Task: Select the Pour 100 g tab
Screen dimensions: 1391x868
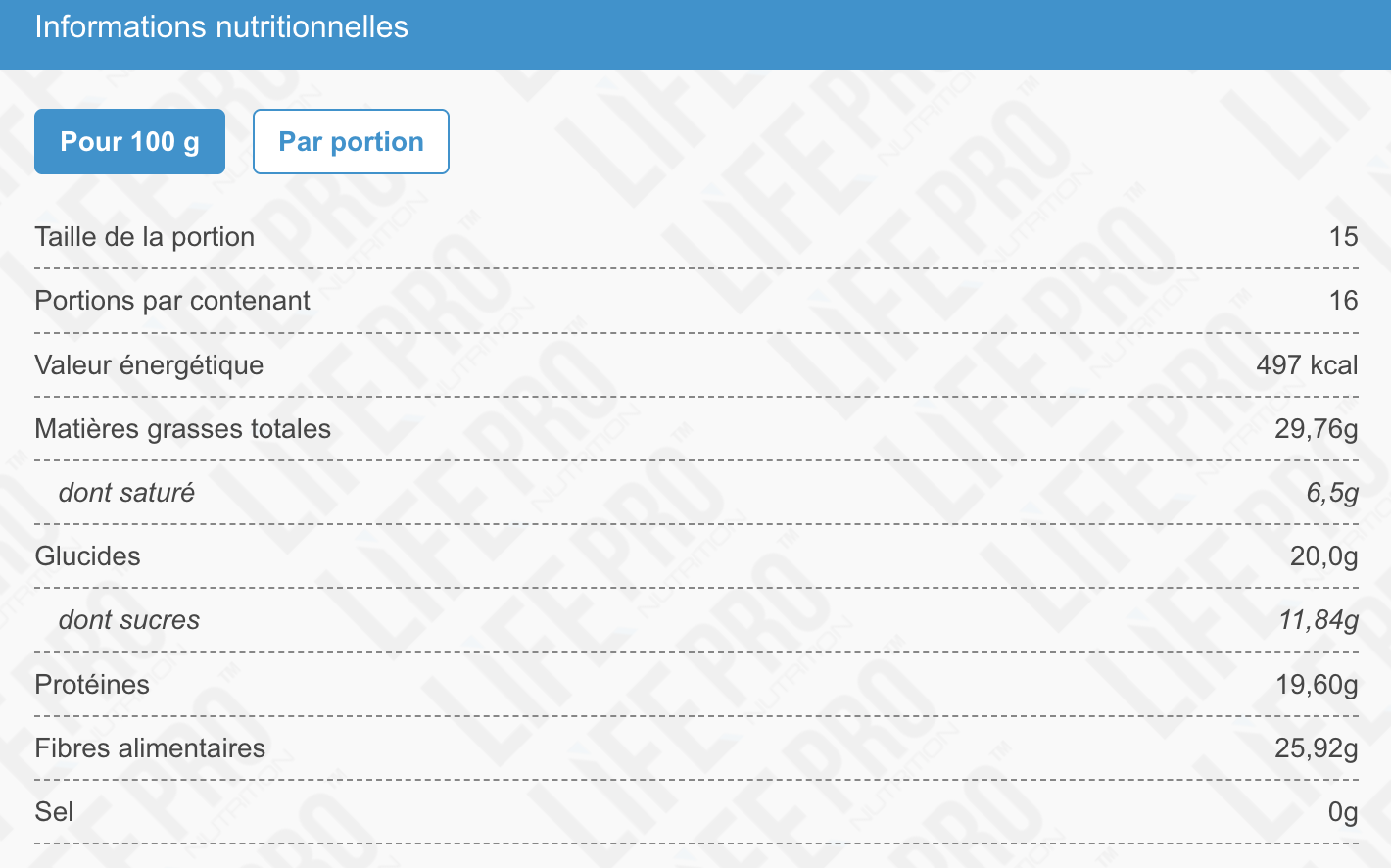Action: [129, 142]
